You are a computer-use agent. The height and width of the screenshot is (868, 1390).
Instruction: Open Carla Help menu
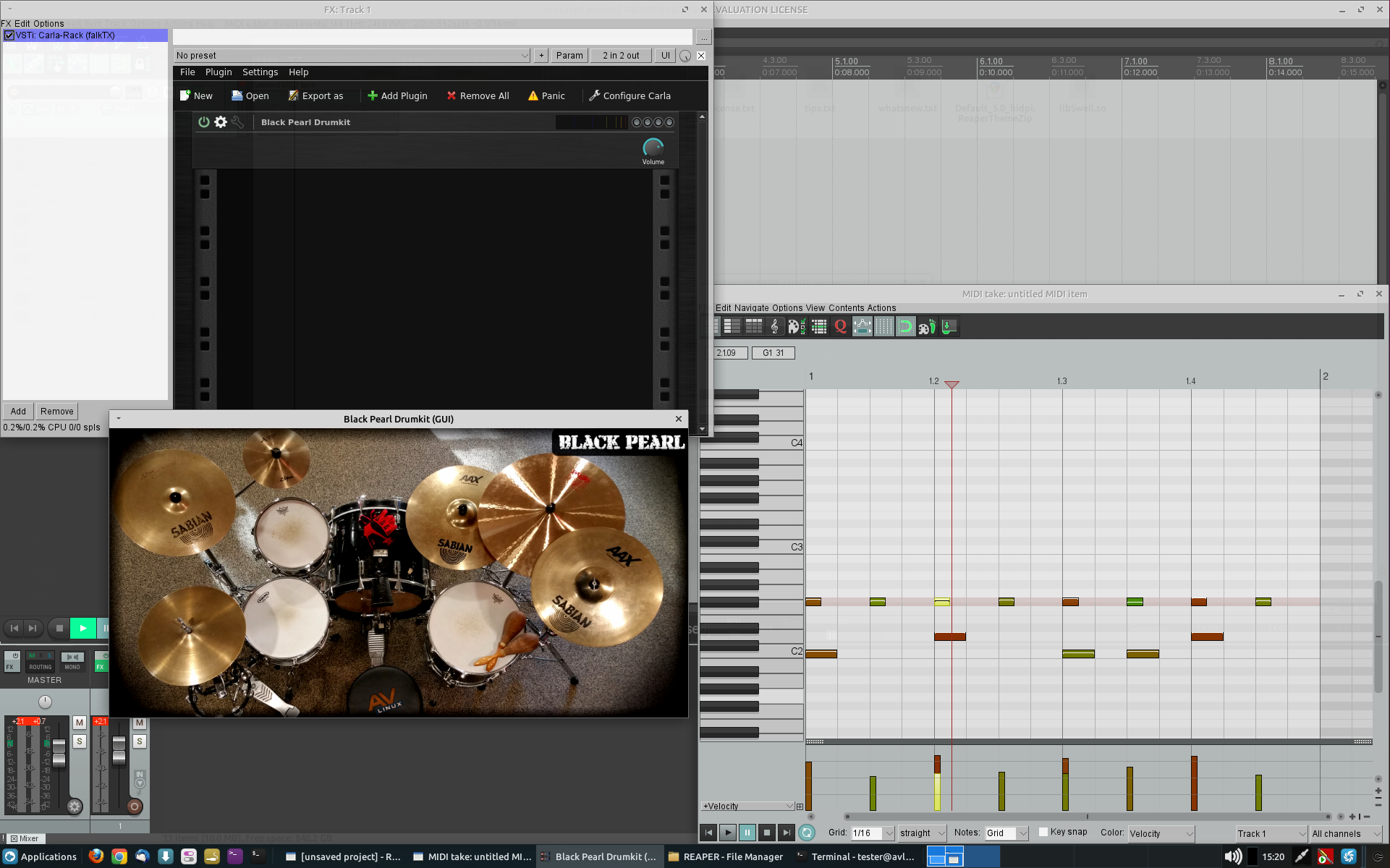pyautogui.click(x=298, y=72)
